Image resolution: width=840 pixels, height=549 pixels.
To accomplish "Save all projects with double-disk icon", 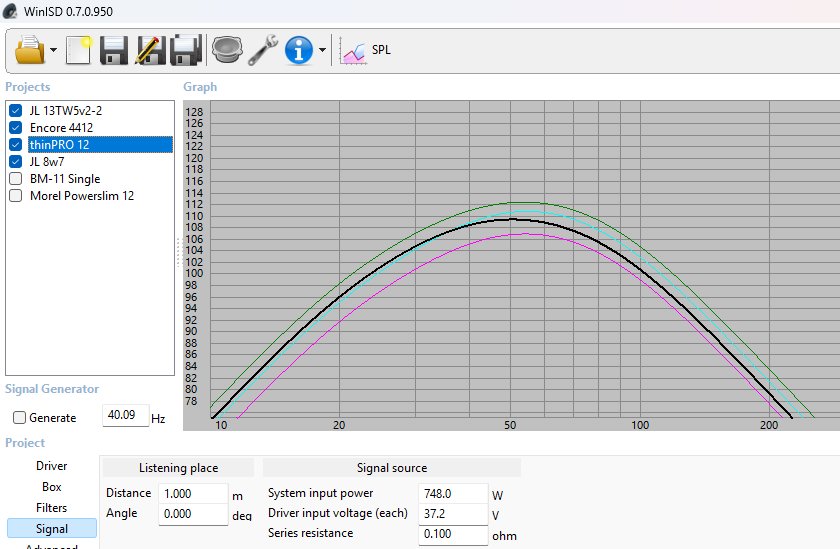I will pos(186,50).
